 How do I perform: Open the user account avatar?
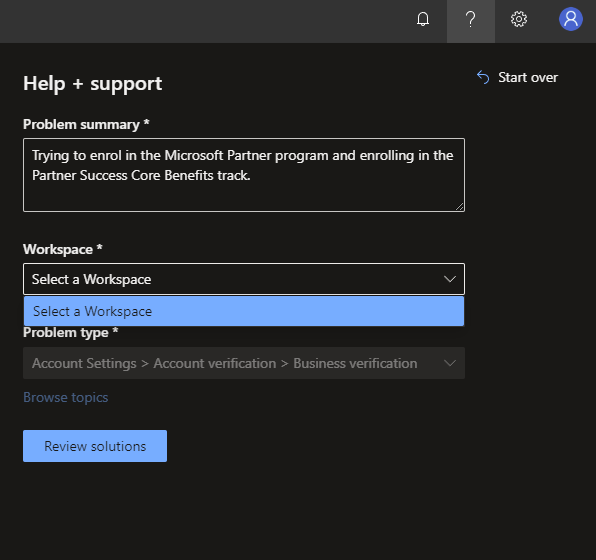tap(570, 19)
